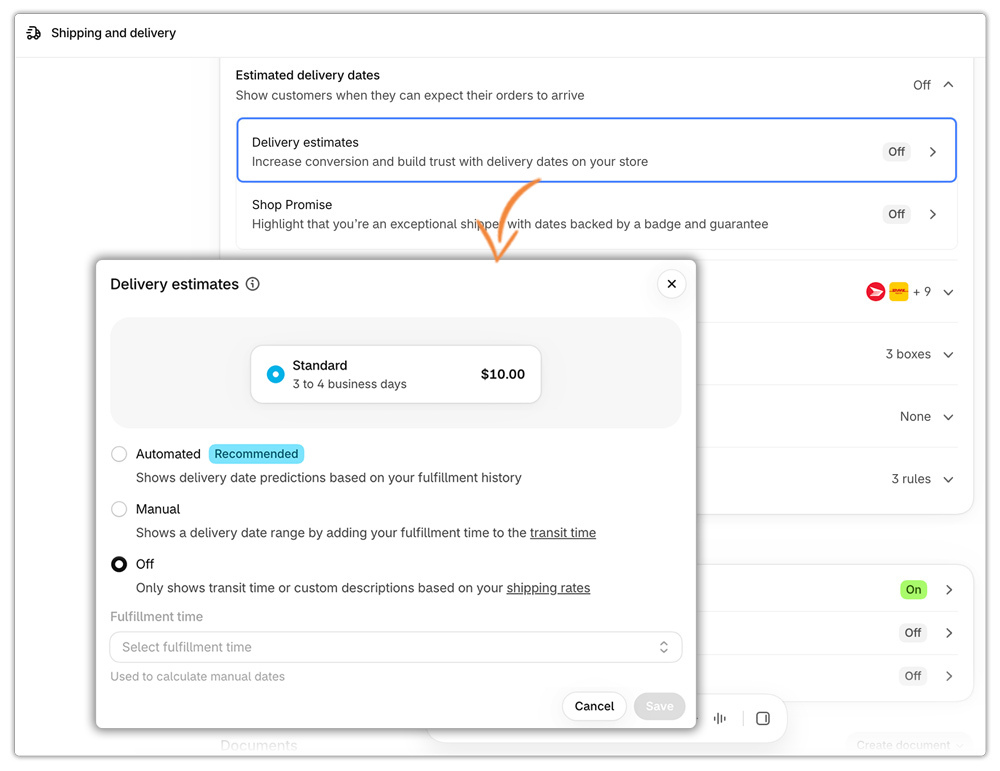Click the '3 to 4 business days' text
1000x771 pixels.
349,385
